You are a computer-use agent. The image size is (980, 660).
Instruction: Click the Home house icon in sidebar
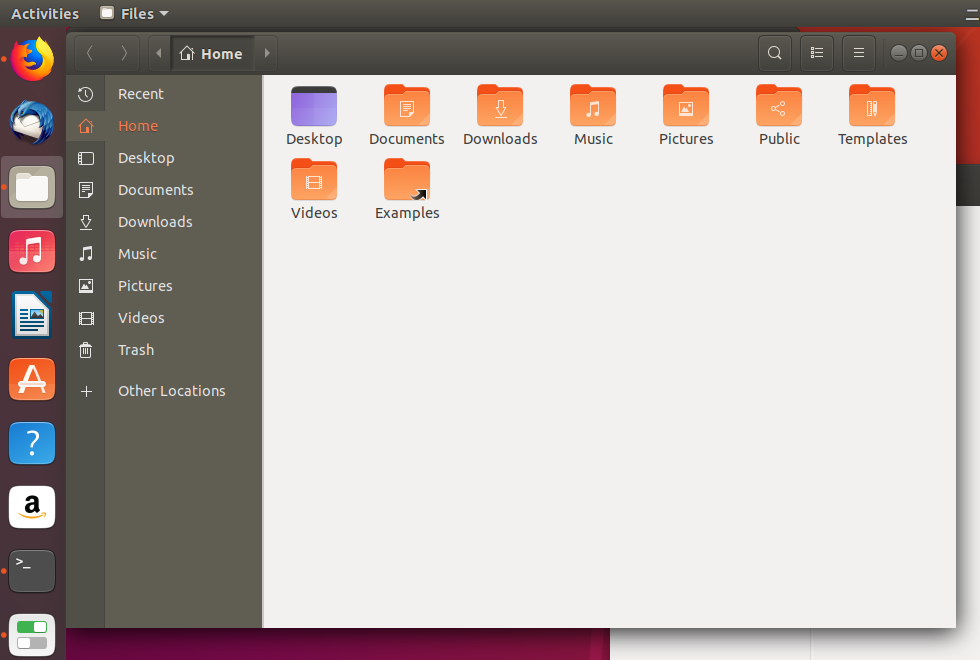[x=86, y=126]
